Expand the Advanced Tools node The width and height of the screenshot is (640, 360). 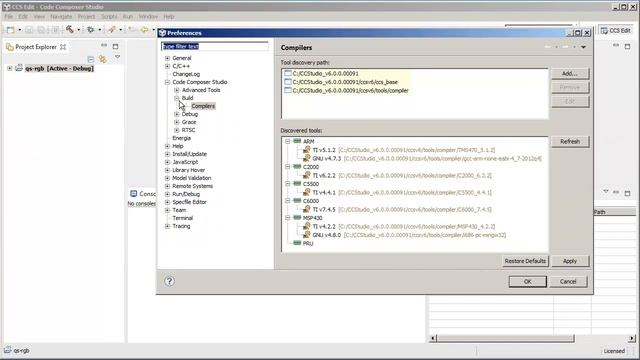[177, 90]
